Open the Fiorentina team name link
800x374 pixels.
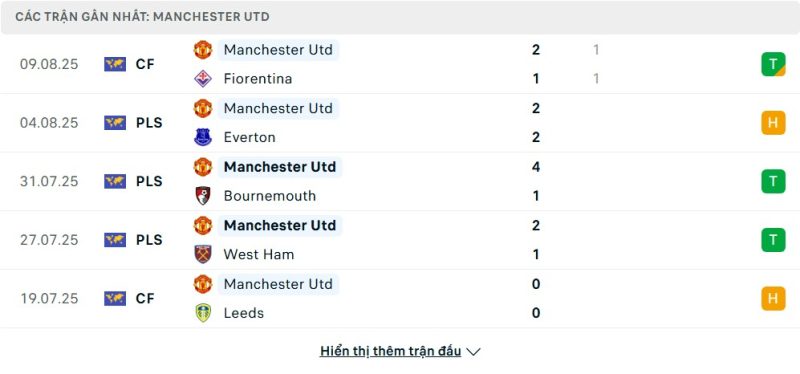[258, 79]
